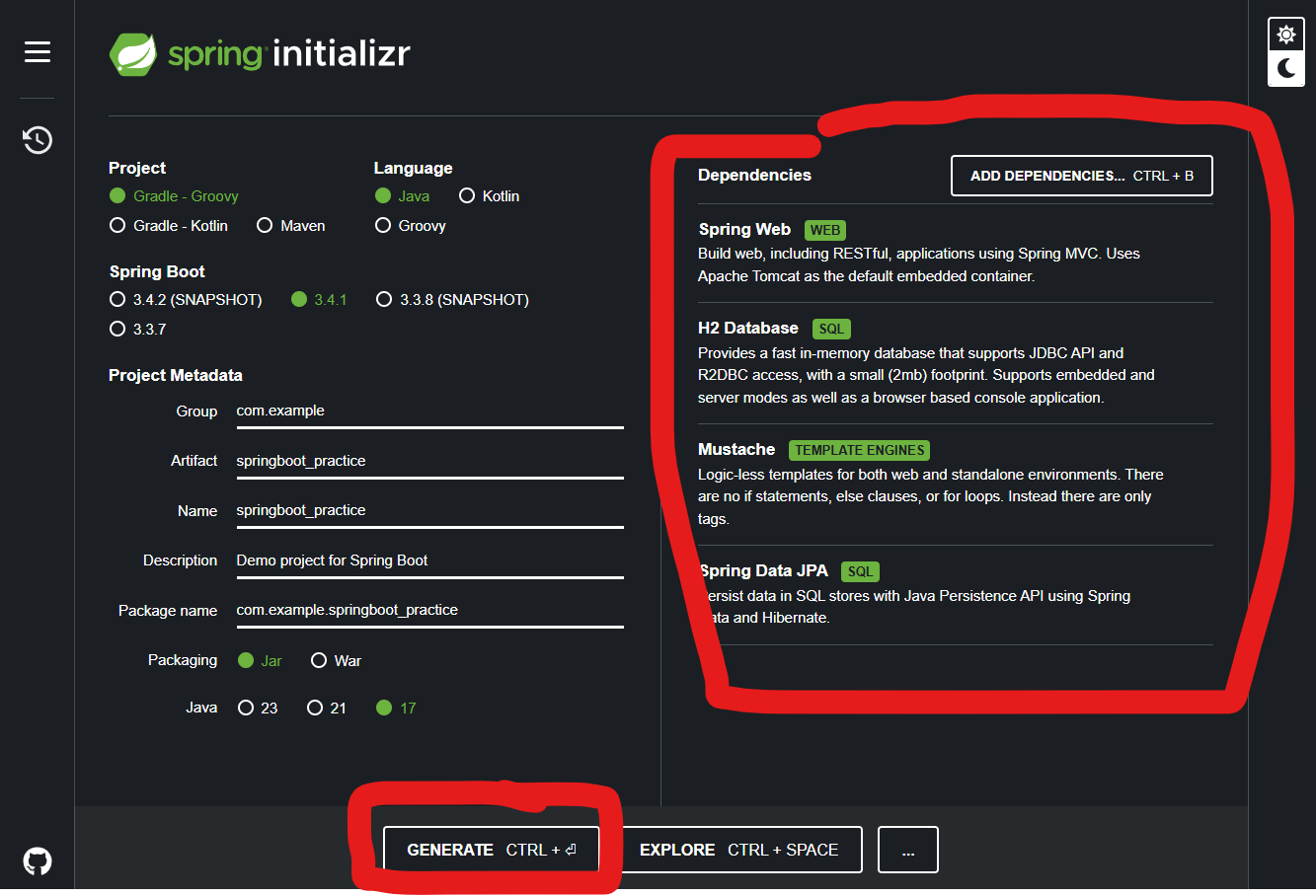The image size is (1316, 896).
Task: Open the more options ellipsis button
Action: point(908,850)
